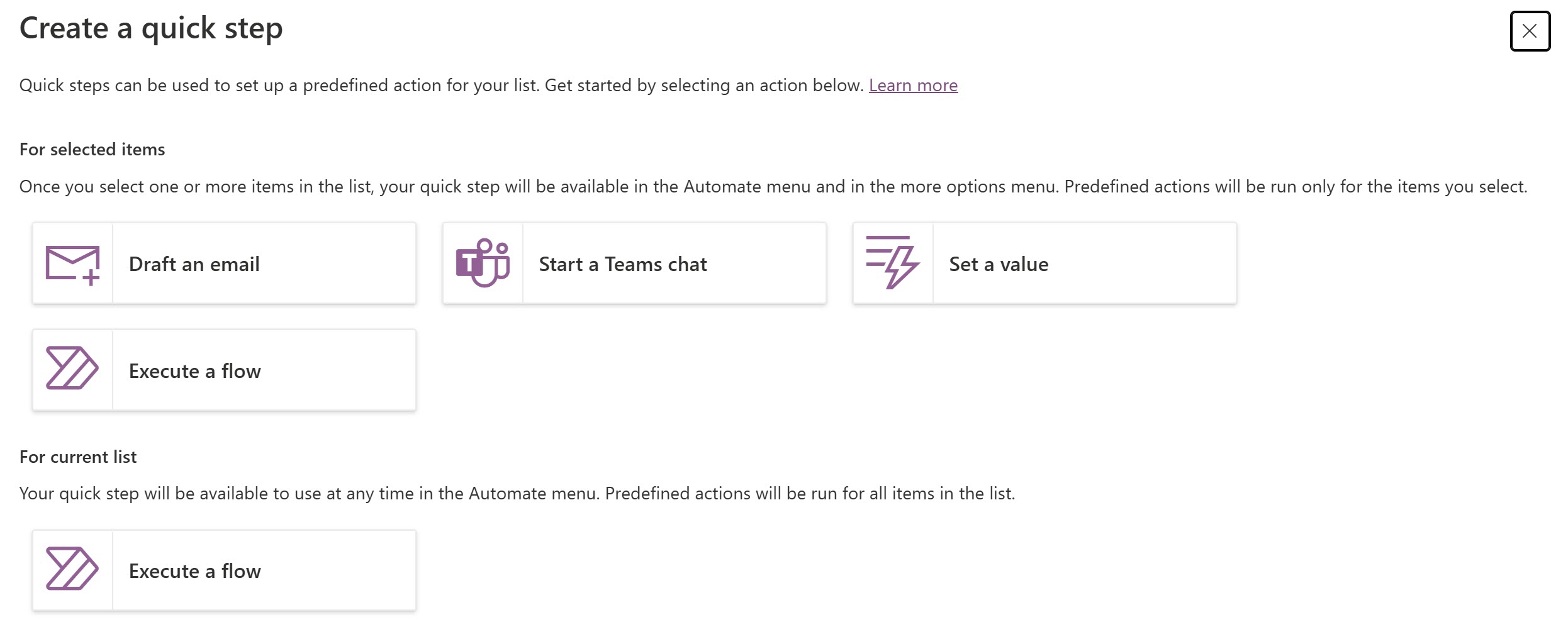The image size is (1568, 639).
Task: Close the Create a quick step dialog
Action: [x=1529, y=31]
